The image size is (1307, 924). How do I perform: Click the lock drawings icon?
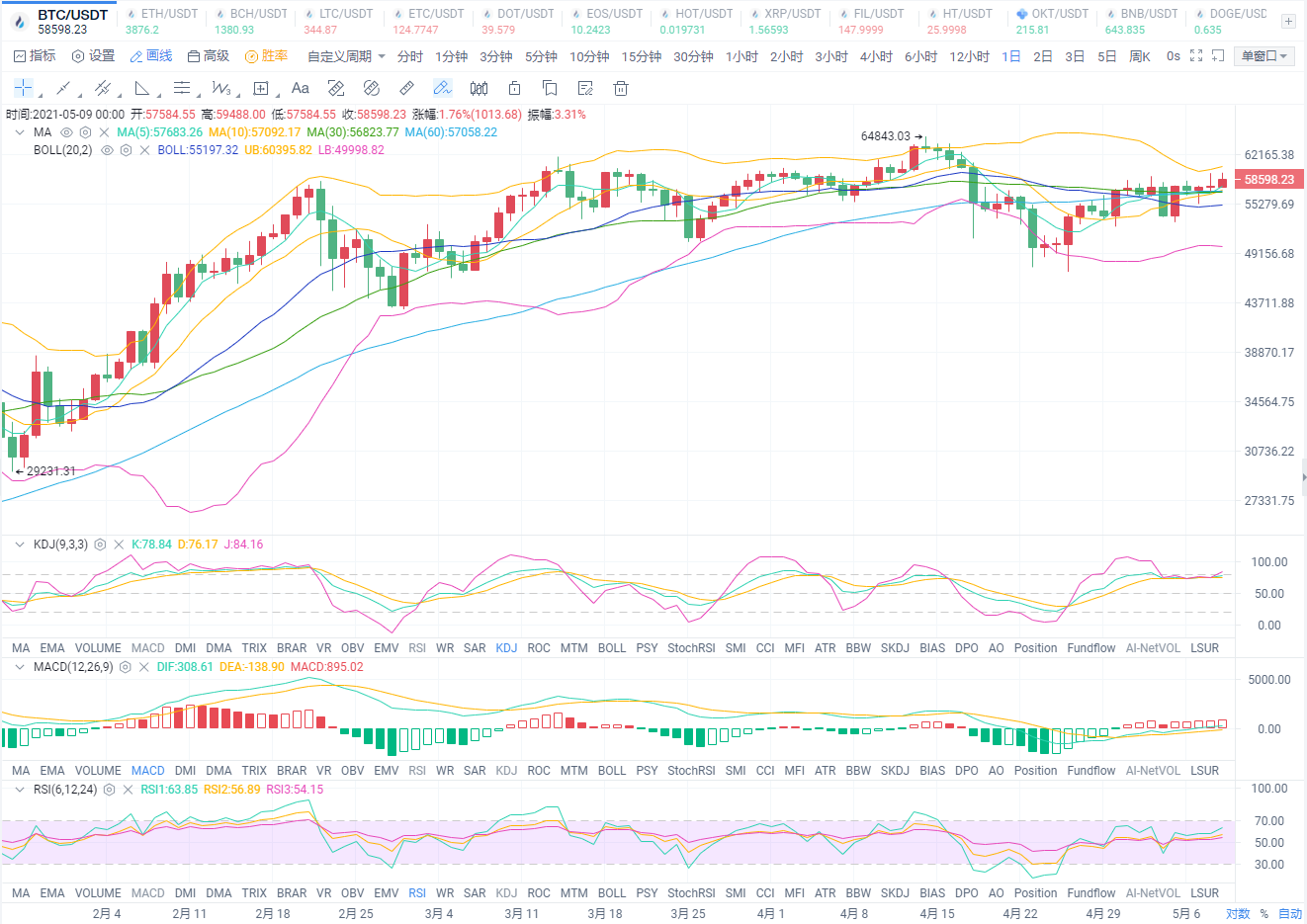coord(514,88)
